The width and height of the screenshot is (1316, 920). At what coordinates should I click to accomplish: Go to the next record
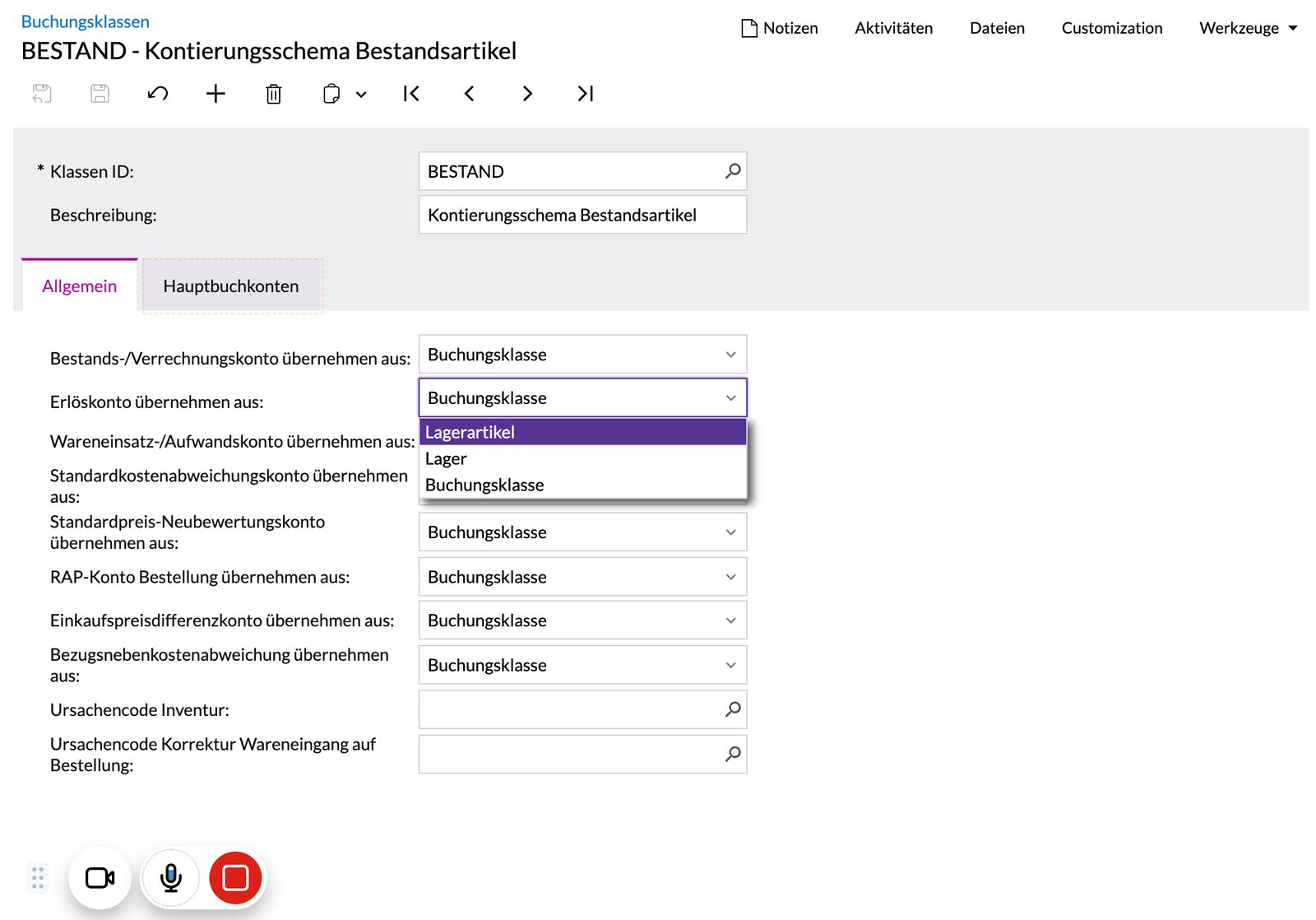click(x=527, y=94)
